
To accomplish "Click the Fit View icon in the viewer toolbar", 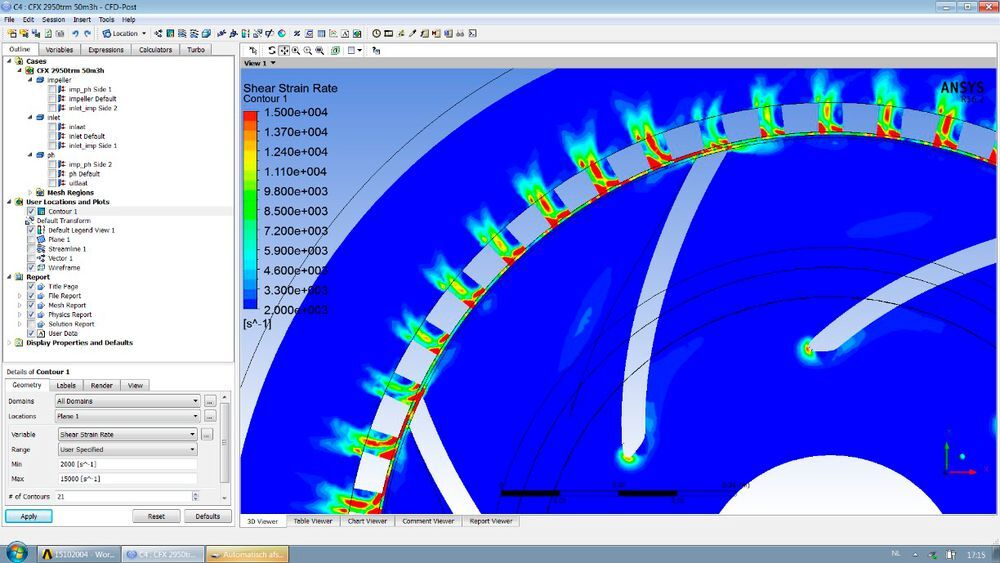I will point(320,50).
